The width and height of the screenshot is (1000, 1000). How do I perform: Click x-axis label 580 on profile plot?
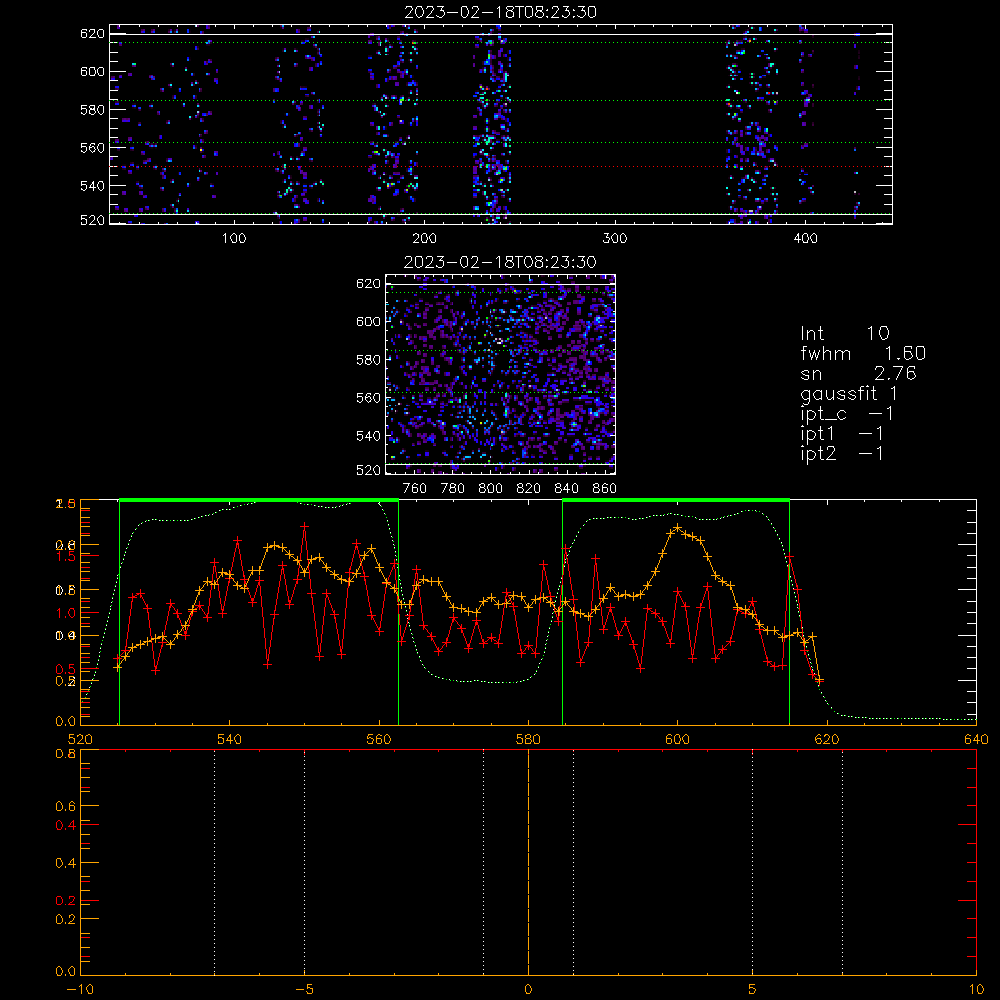pos(528,739)
